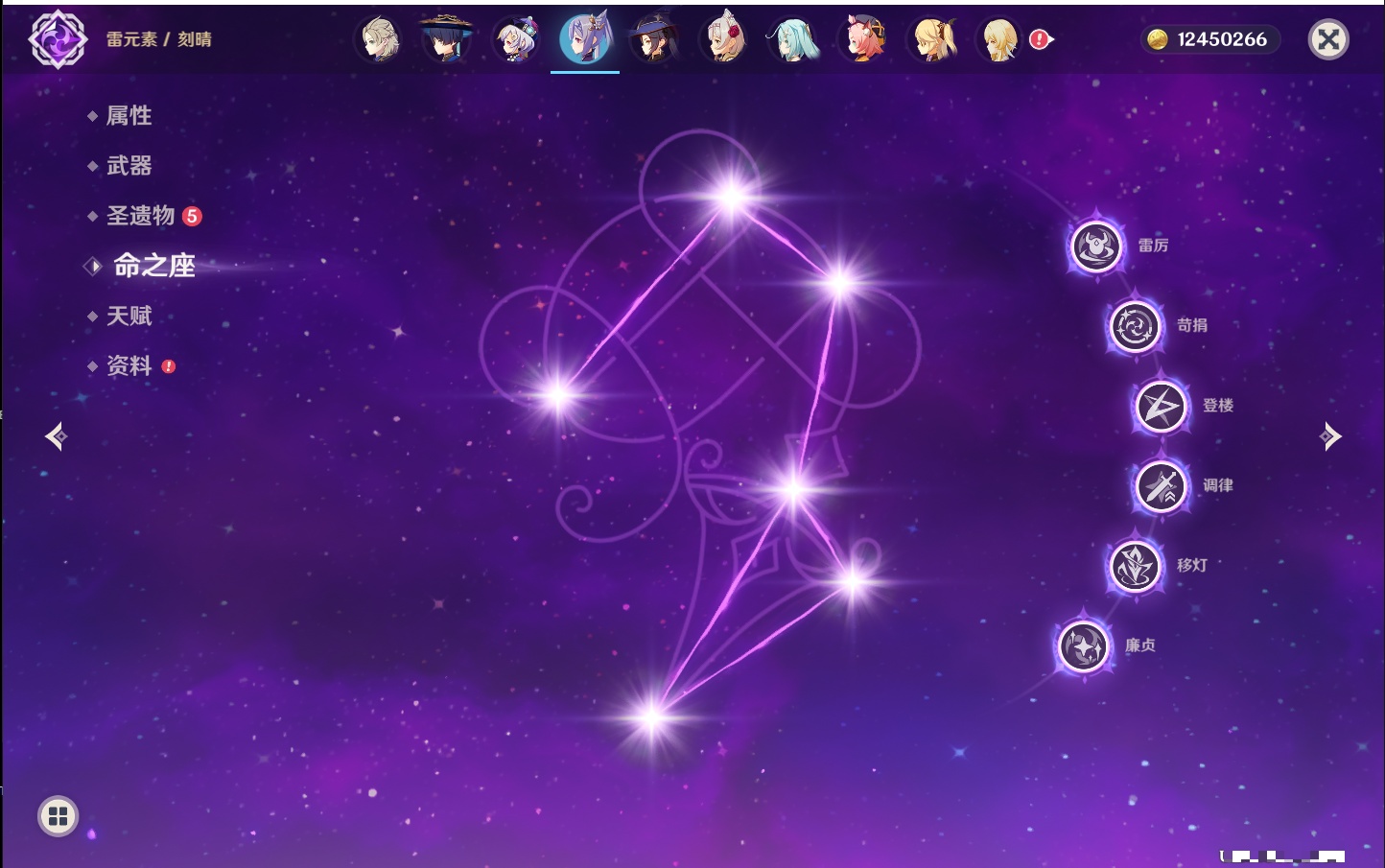Select Faruzan's teal-haired avatar
Screen dimensions: 1385x868
pyautogui.click(x=793, y=39)
